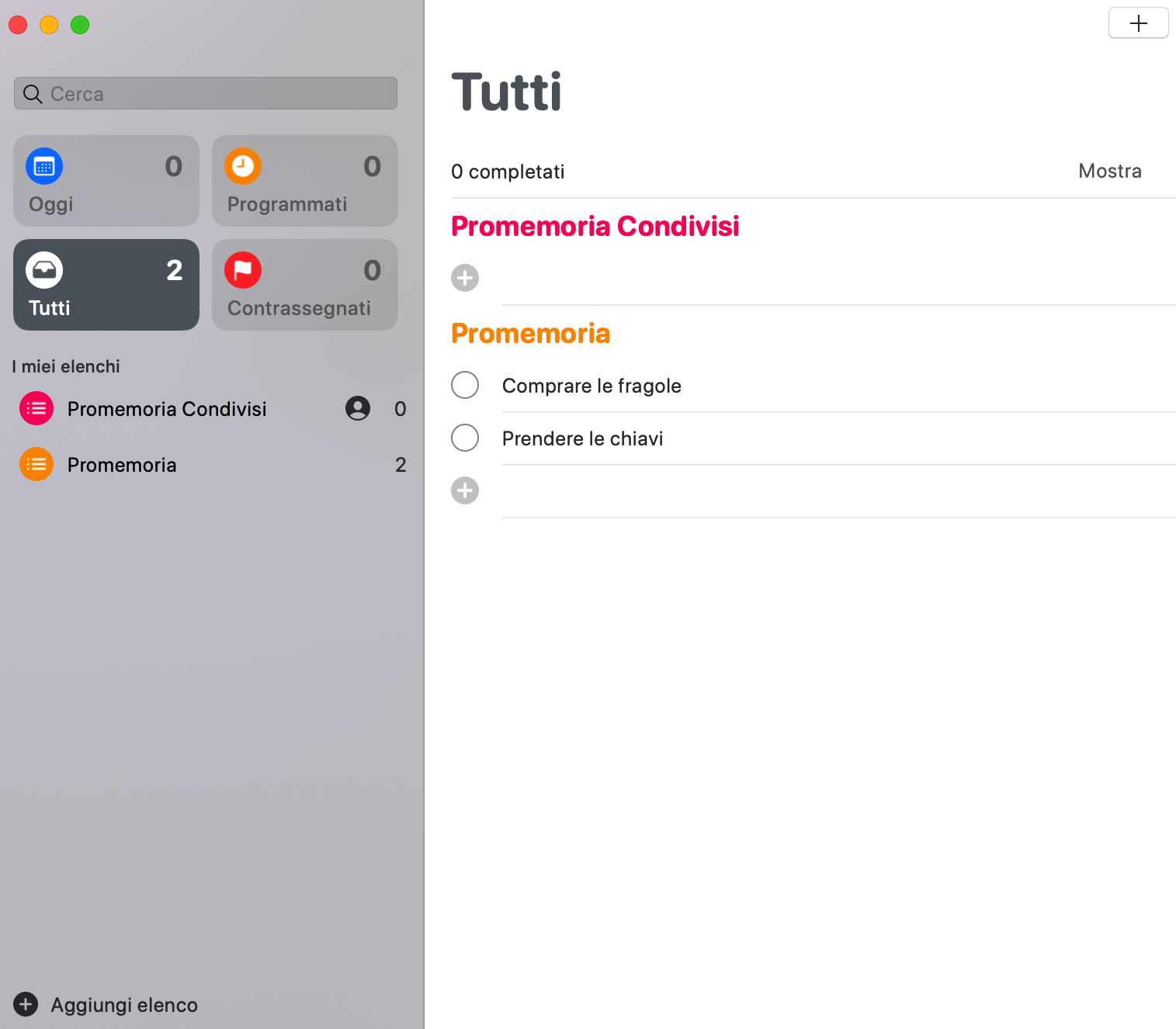Mark Prendere le chiavi as completed

click(465, 438)
